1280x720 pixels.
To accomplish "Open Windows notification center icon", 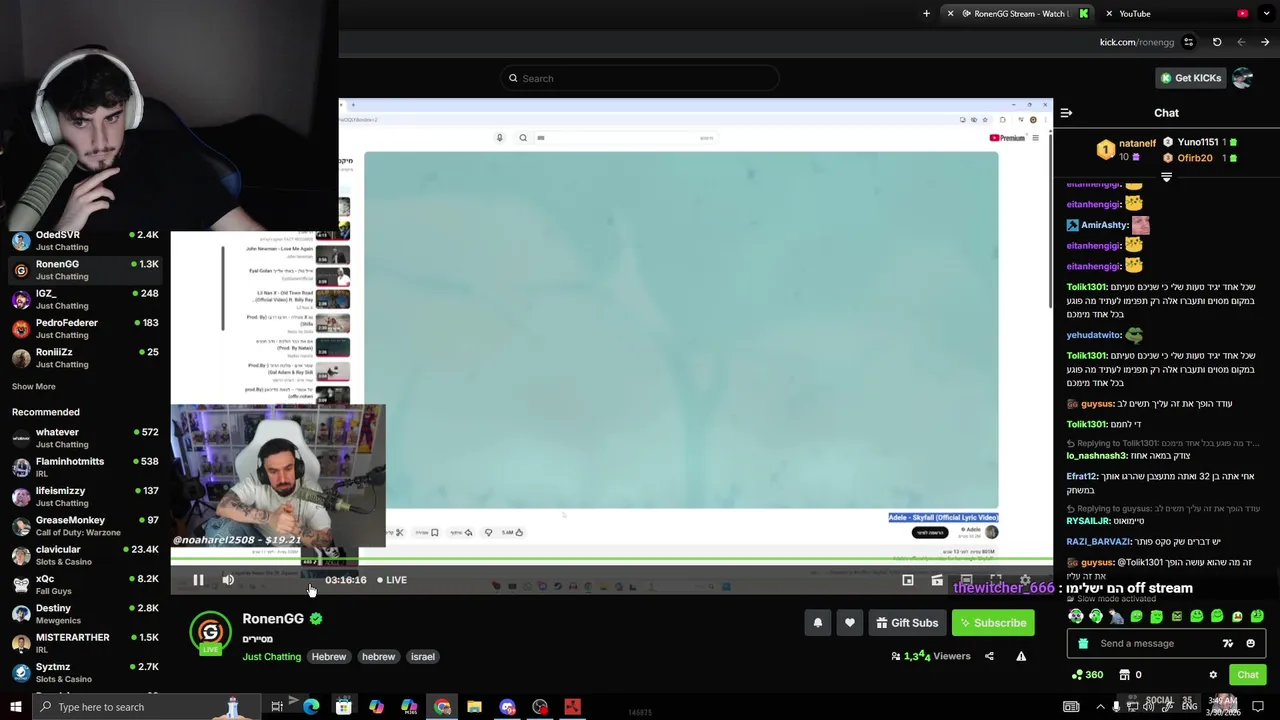I will click(x=1258, y=707).
